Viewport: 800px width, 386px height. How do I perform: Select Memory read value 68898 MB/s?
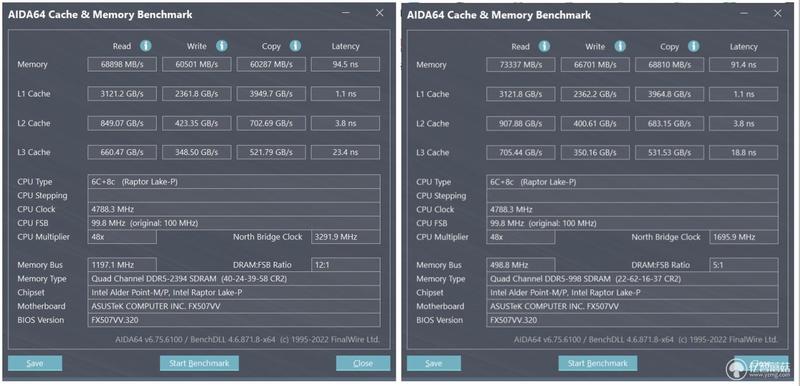tap(122, 64)
